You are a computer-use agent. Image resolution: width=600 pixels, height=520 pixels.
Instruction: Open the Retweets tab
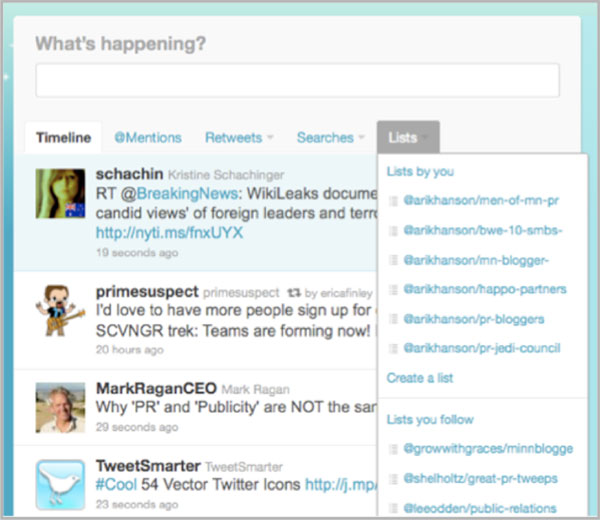(233, 137)
